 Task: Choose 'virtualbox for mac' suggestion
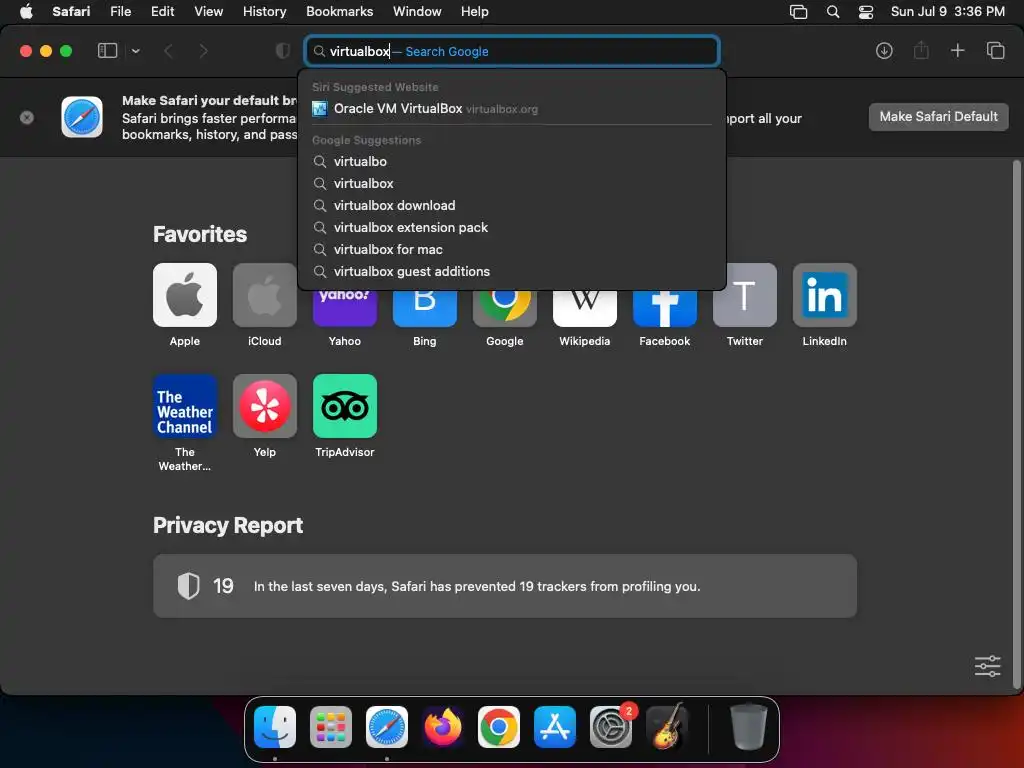point(512,249)
